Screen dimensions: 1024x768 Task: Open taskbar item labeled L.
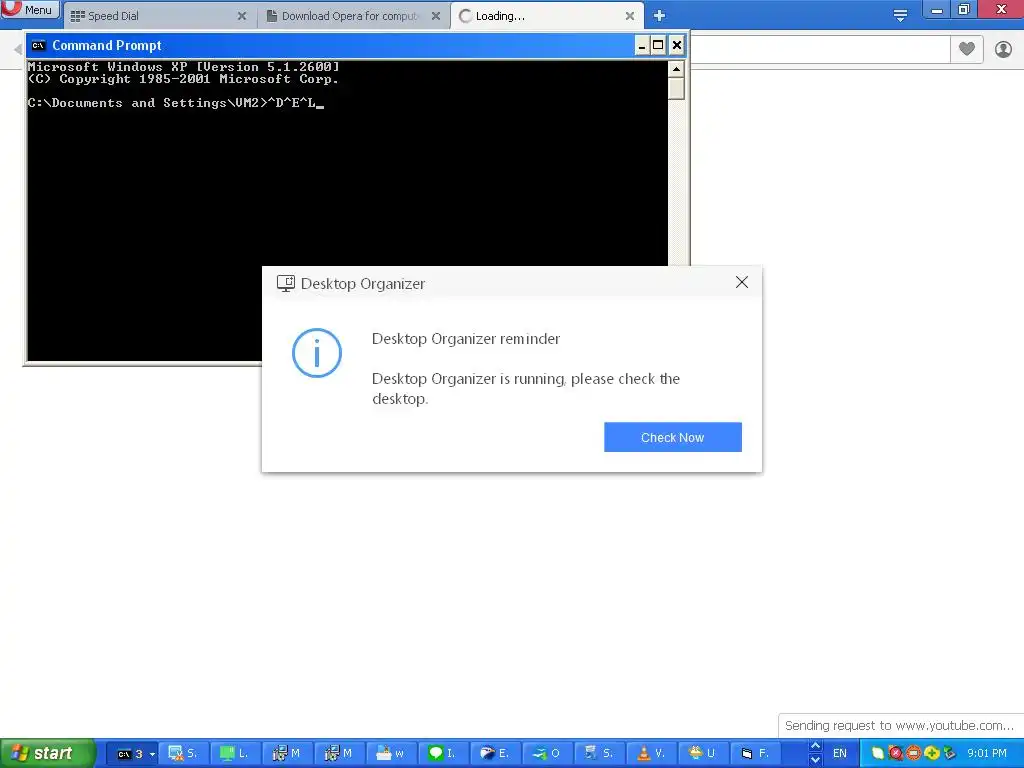coord(234,754)
